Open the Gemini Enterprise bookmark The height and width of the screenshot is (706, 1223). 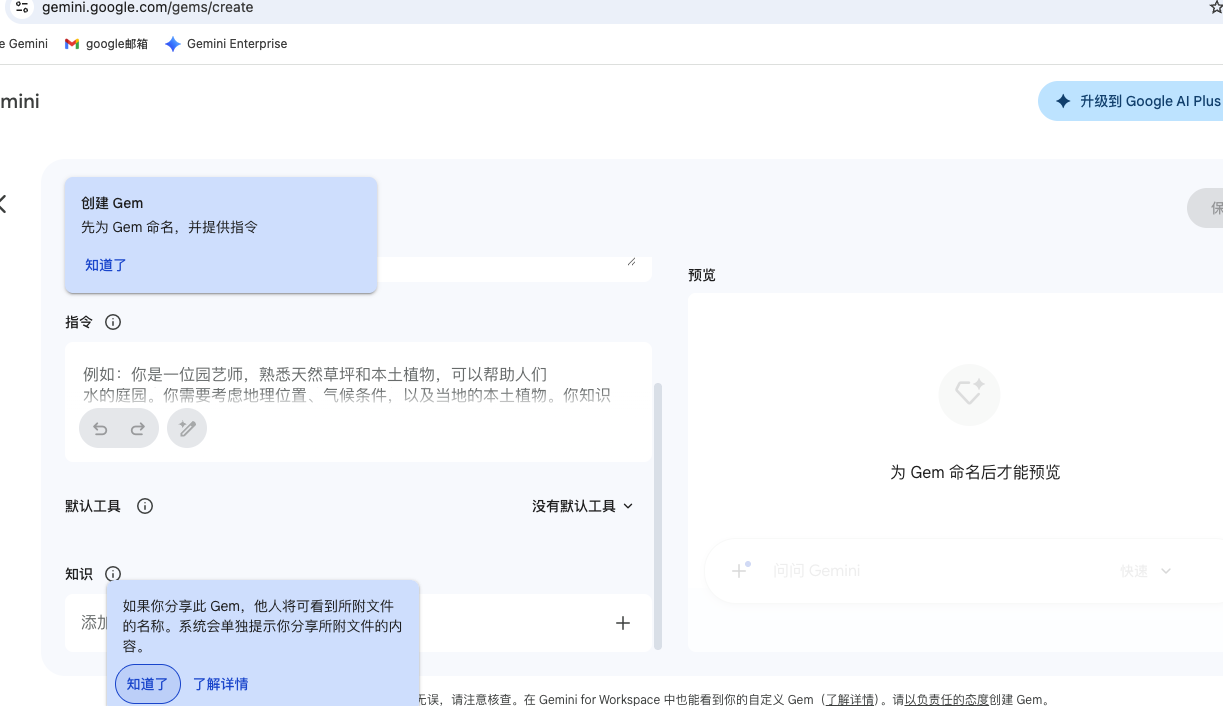click(226, 44)
